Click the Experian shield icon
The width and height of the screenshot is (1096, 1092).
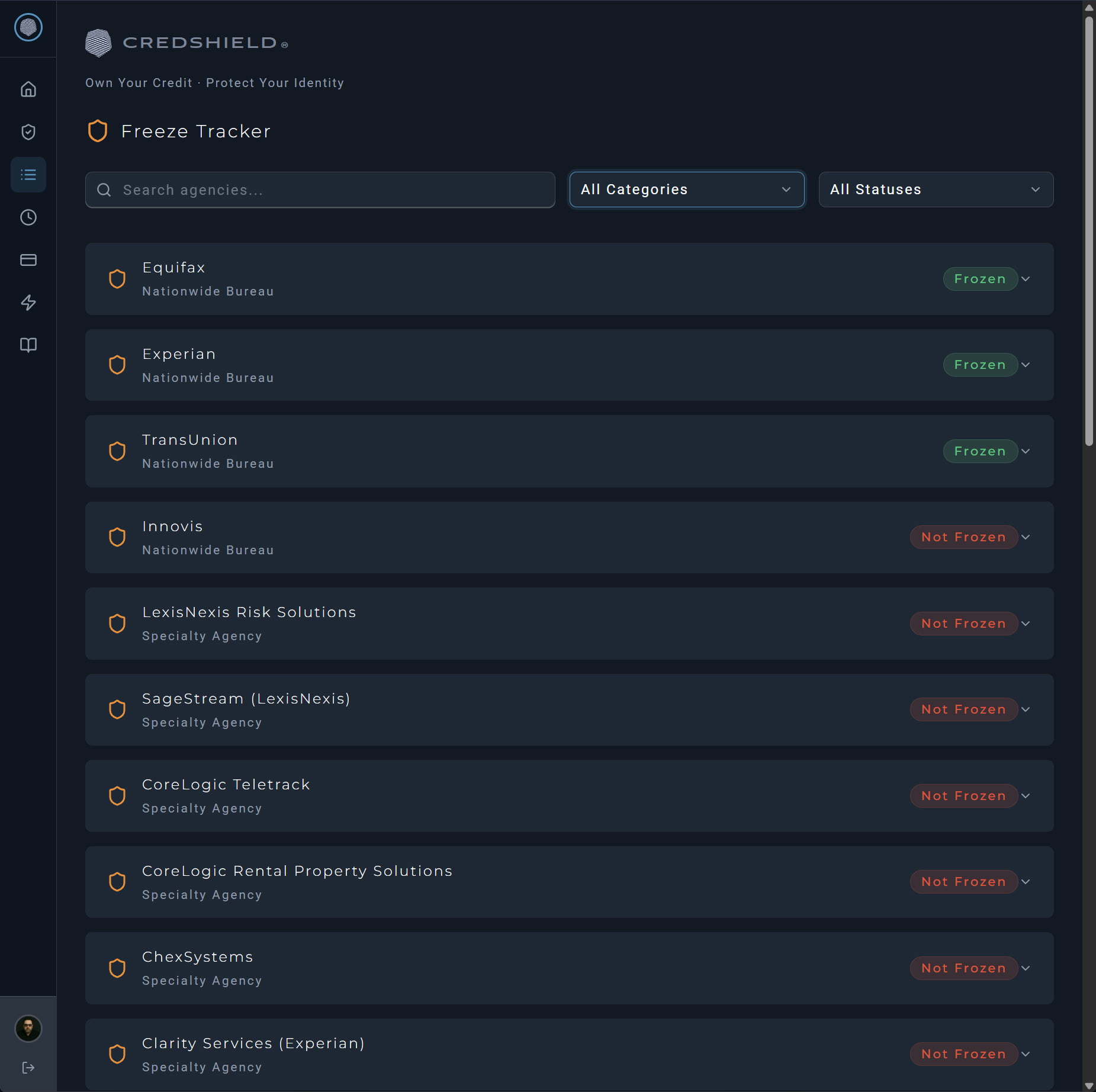(x=117, y=365)
